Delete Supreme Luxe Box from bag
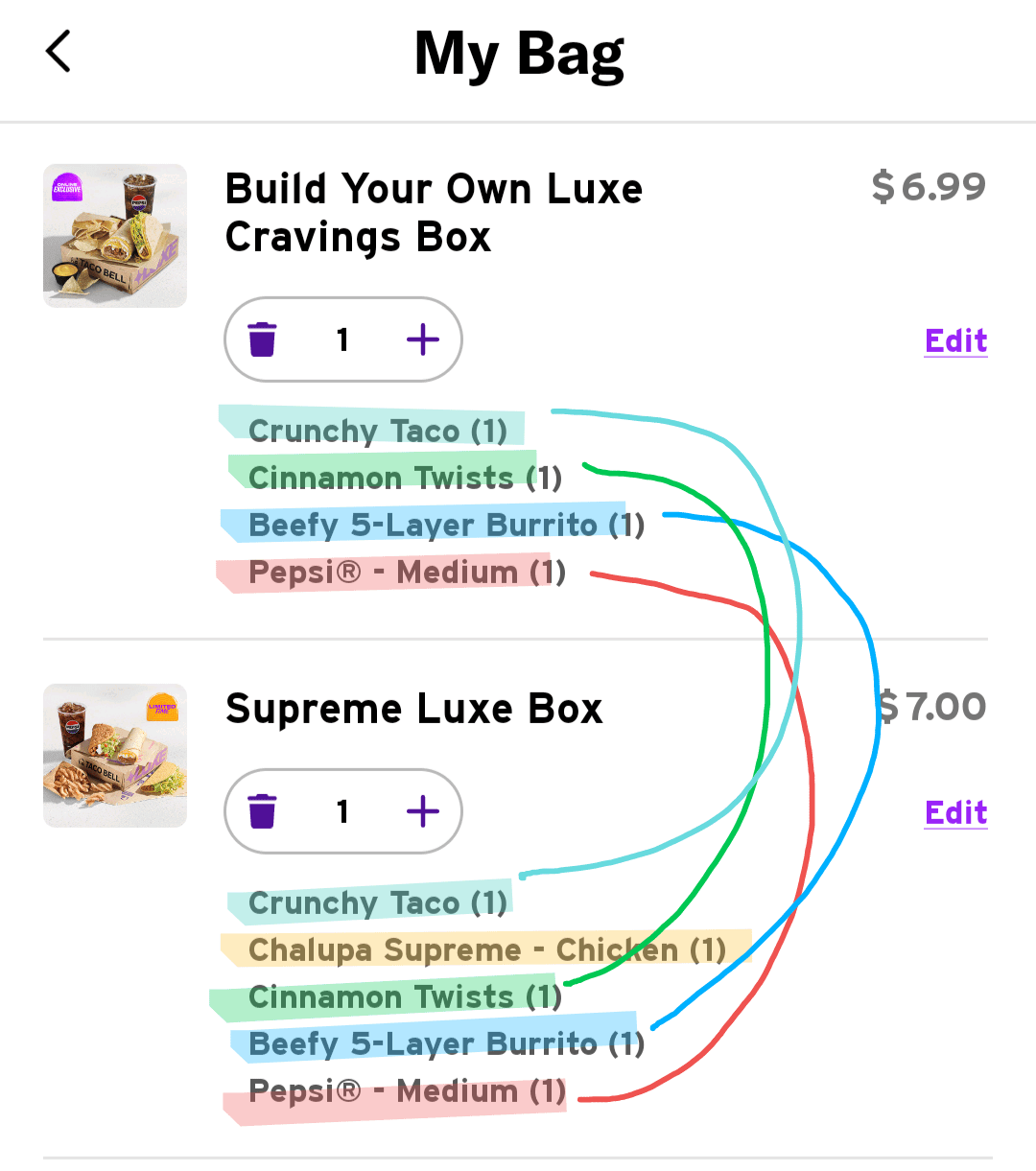1036x1171 pixels. pos(262,811)
